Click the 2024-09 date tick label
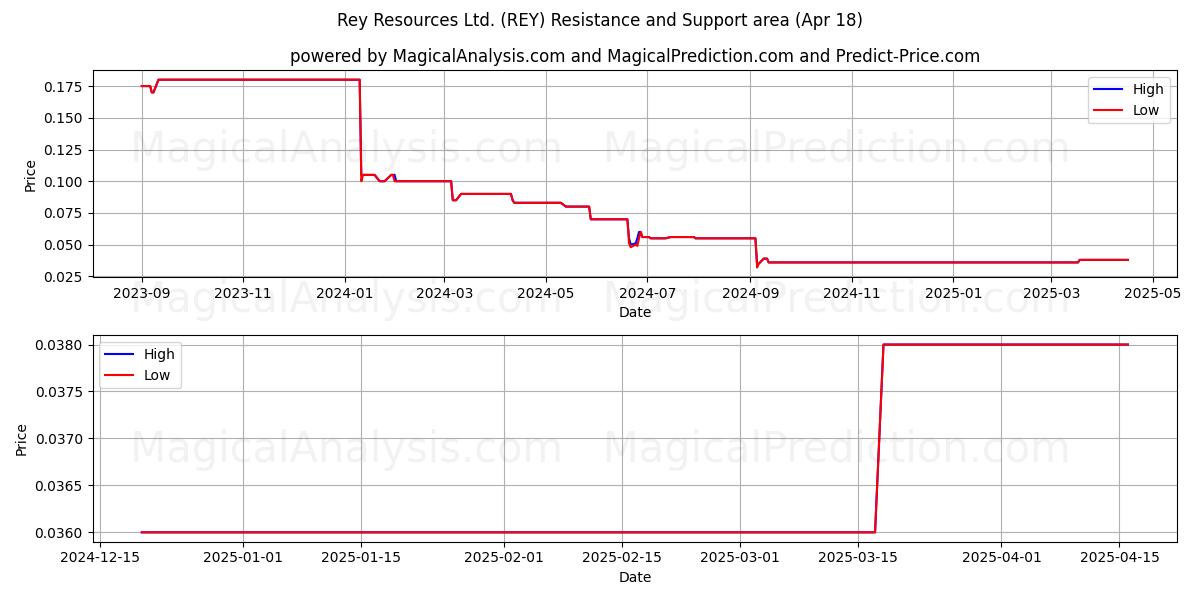Screen dimensions: 1200x600 click(x=749, y=293)
